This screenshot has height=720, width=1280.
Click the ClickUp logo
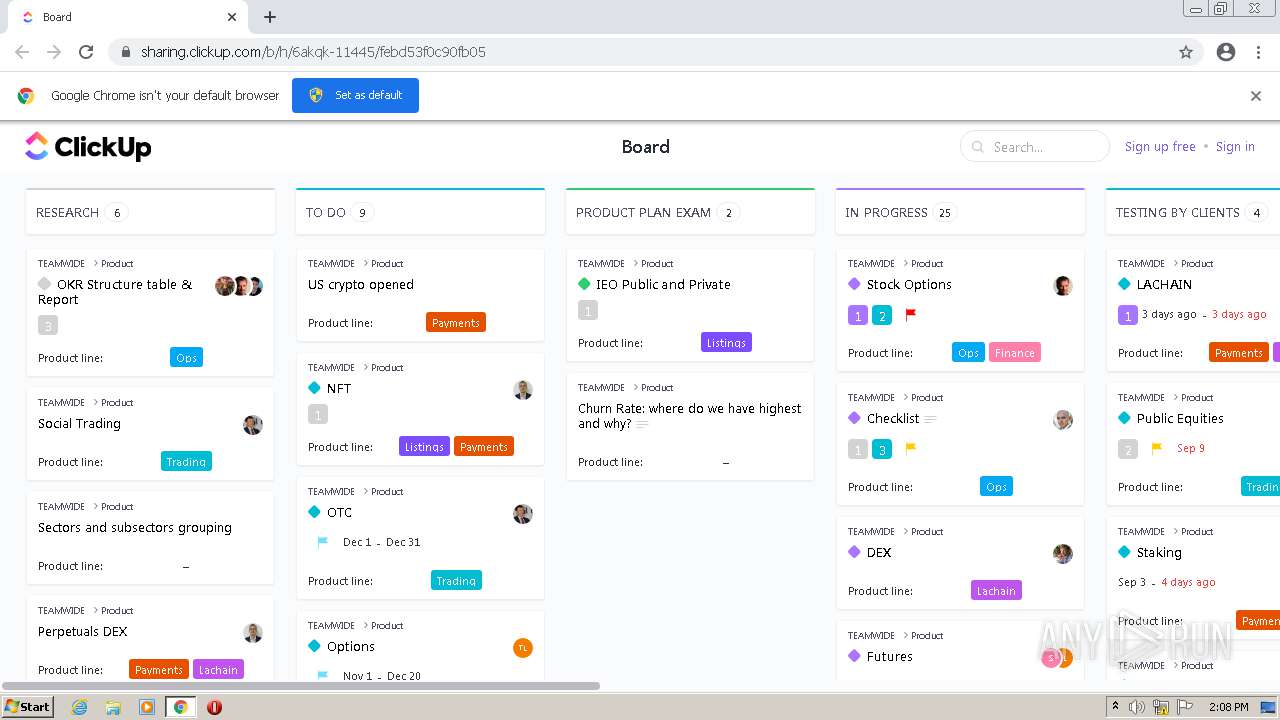[88, 147]
